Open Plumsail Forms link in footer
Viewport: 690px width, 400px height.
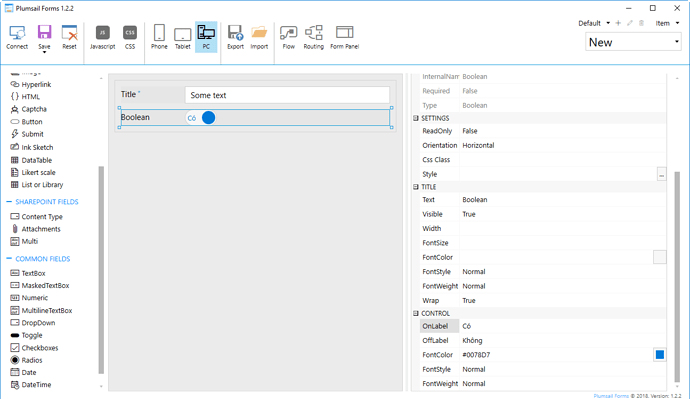pos(611,396)
